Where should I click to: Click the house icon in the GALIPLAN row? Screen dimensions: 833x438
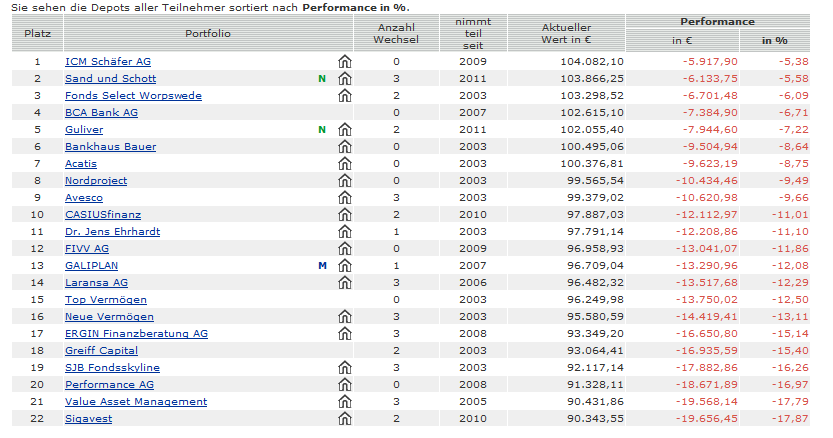(345, 266)
